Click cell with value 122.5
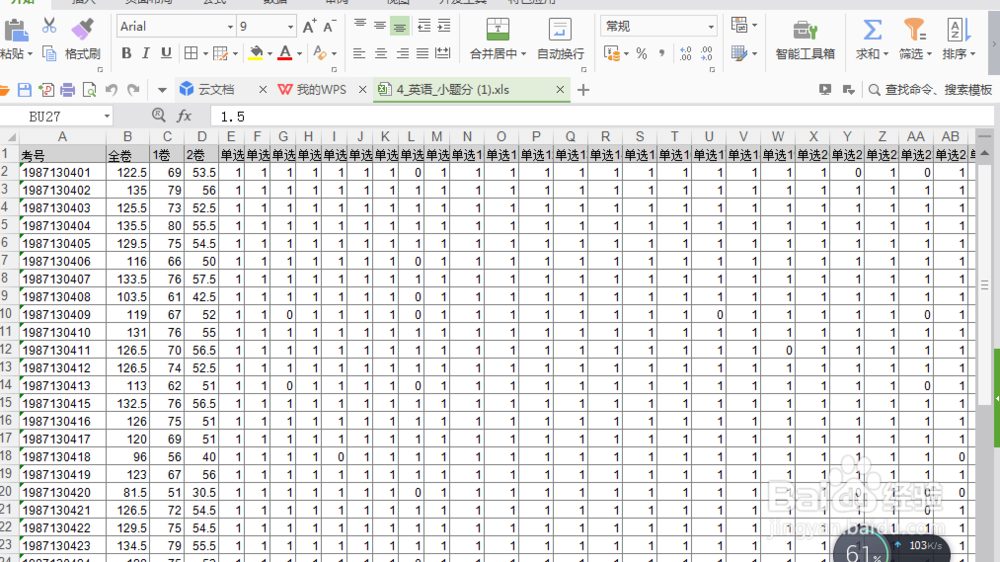The image size is (1000, 562). [128, 172]
